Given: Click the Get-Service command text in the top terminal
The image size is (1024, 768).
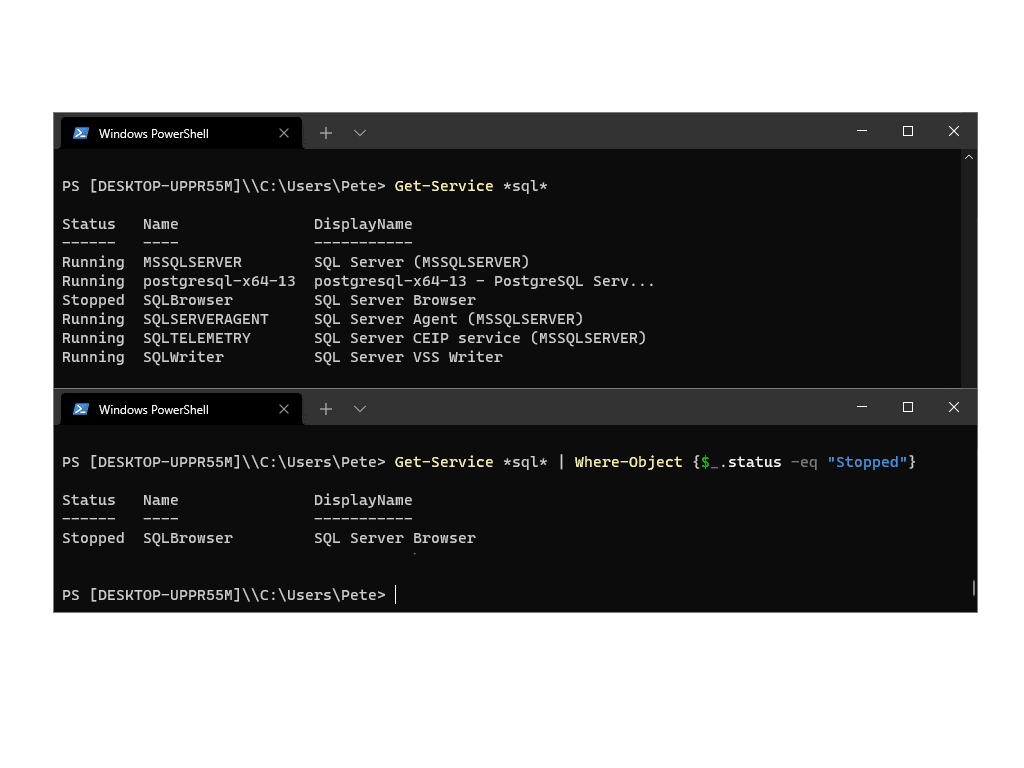Looking at the screenshot, I should 443,185.
